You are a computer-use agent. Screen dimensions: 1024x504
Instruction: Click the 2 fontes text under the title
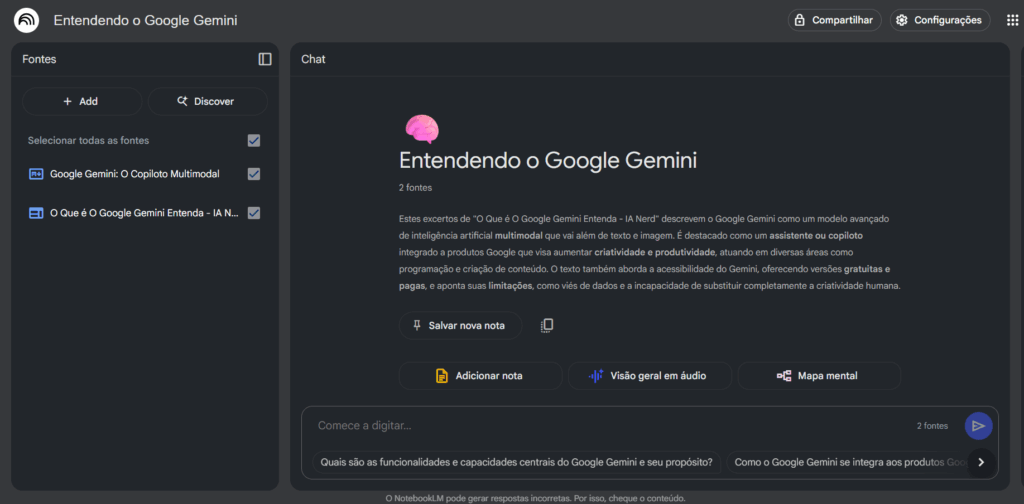pos(415,187)
